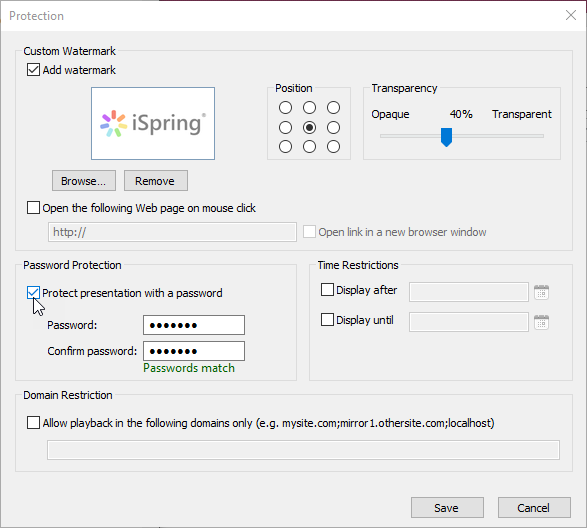The width and height of the screenshot is (587, 528).
Task: Open calendar picker for Display until
Action: point(541,322)
